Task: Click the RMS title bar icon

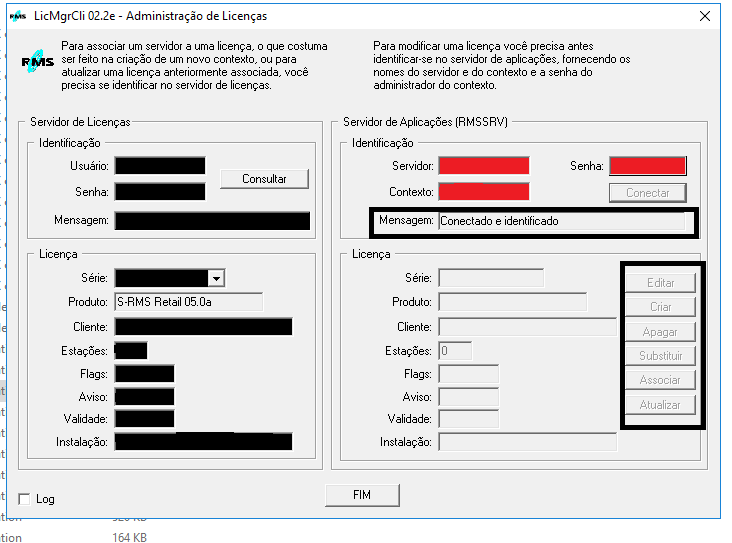Action: (x=18, y=16)
